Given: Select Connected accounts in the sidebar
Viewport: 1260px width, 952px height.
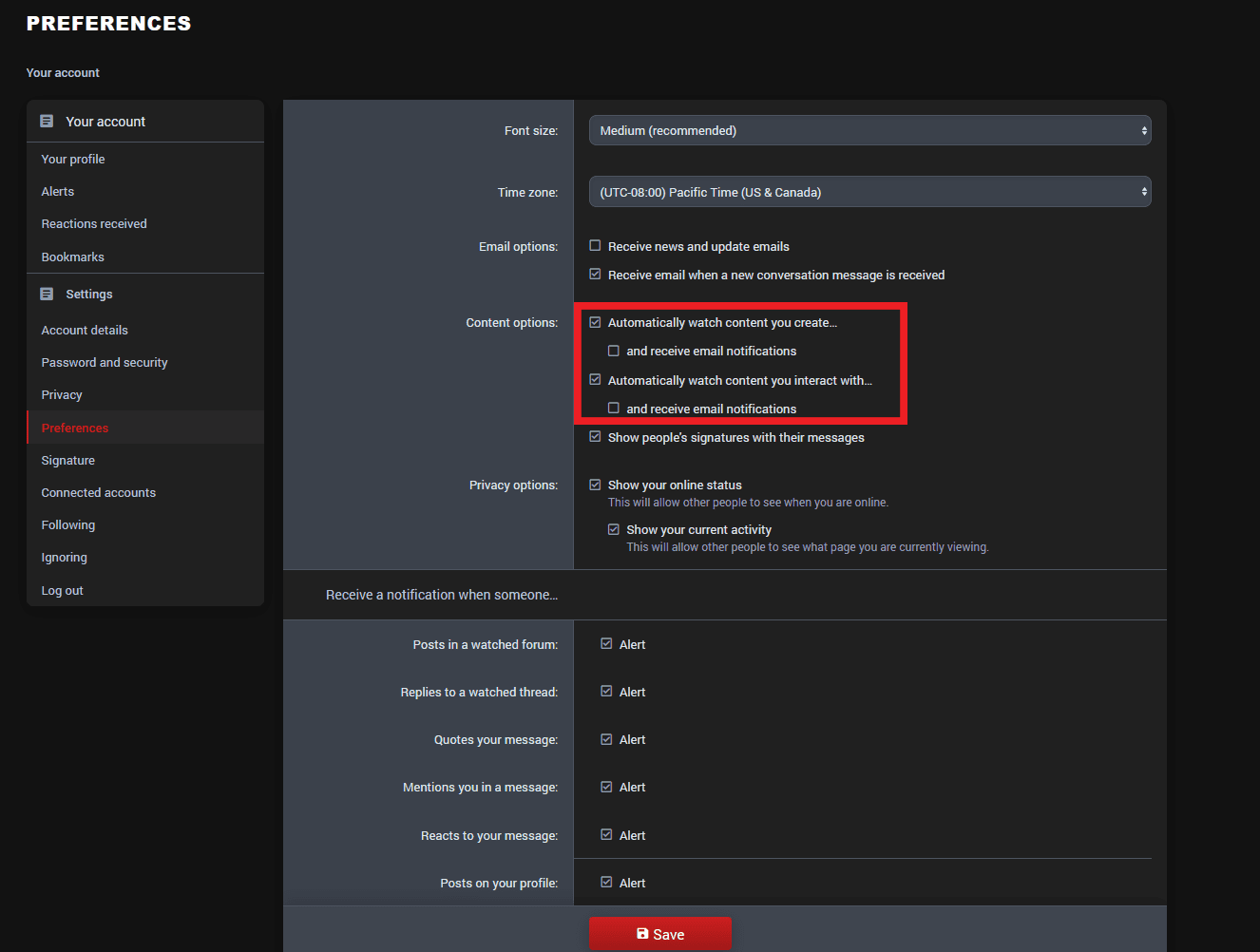Looking at the screenshot, I should (99, 493).
